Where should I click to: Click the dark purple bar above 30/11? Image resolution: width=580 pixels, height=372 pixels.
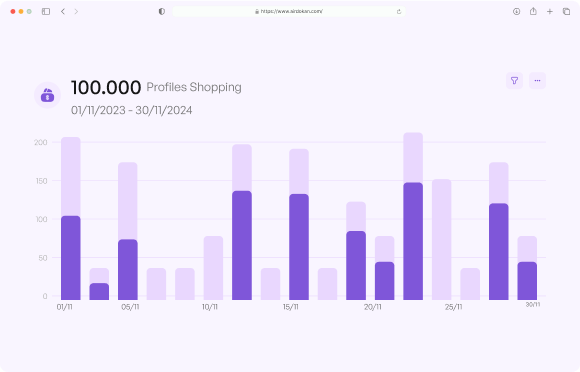527,281
